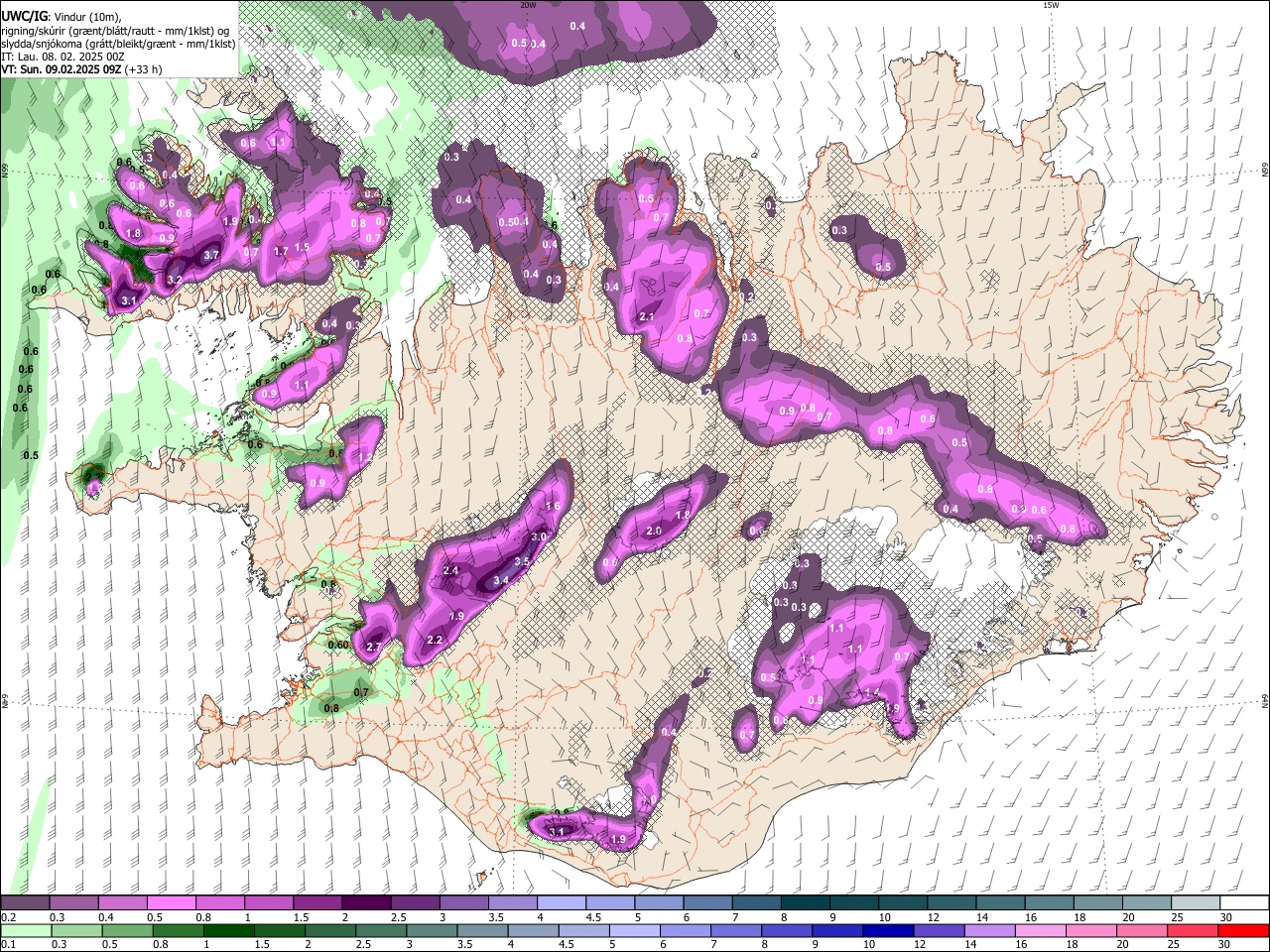Select the 'IT: Lau. 08. 02. 2025 00Z' line
This screenshot has height=952, width=1270.
(63, 57)
